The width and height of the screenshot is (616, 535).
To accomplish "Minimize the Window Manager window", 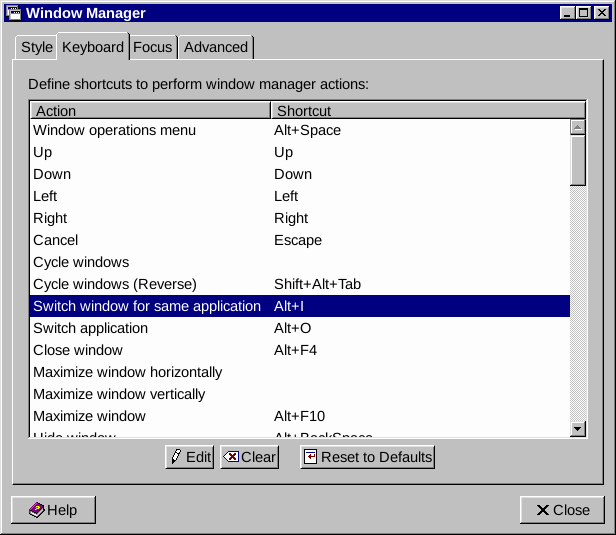I will (567, 13).
